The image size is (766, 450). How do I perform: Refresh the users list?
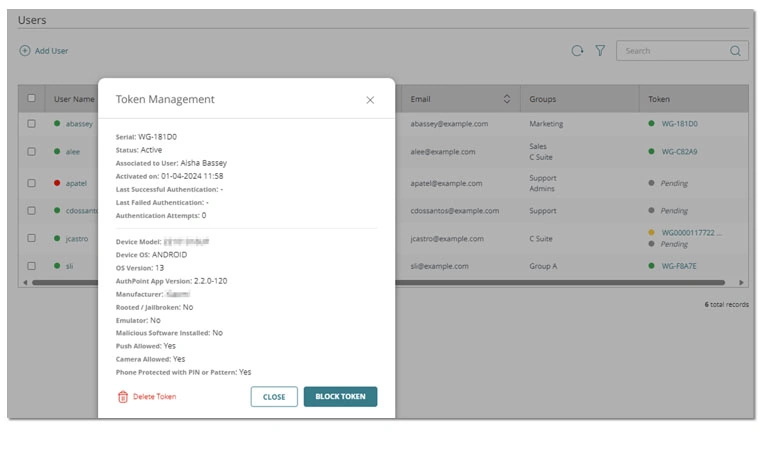coord(577,51)
